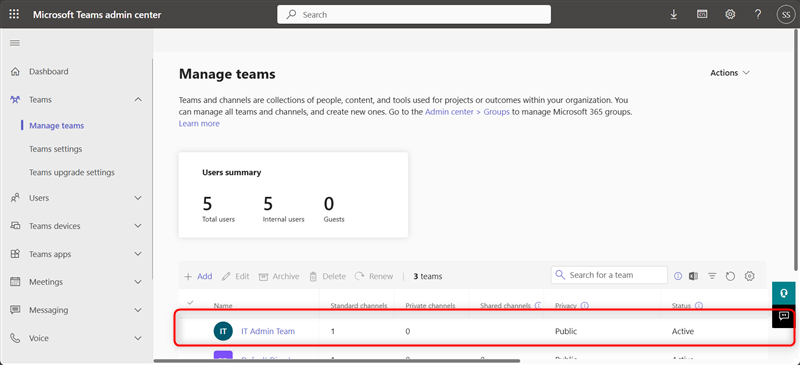Expand the Messaging chevron
This screenshot has height=365, width=800.
(138, 310)
